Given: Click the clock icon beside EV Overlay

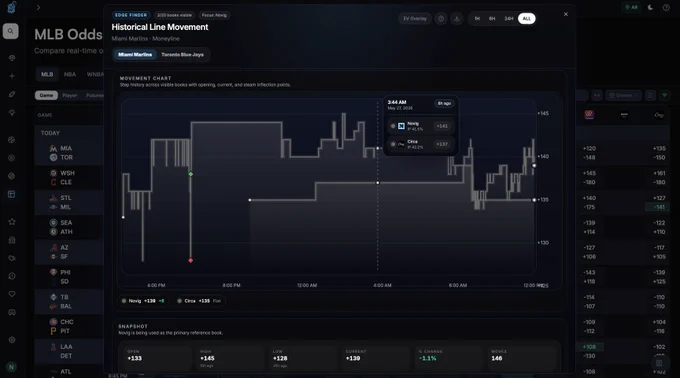Looking at the screenshot, I should (x=441, y=19).
